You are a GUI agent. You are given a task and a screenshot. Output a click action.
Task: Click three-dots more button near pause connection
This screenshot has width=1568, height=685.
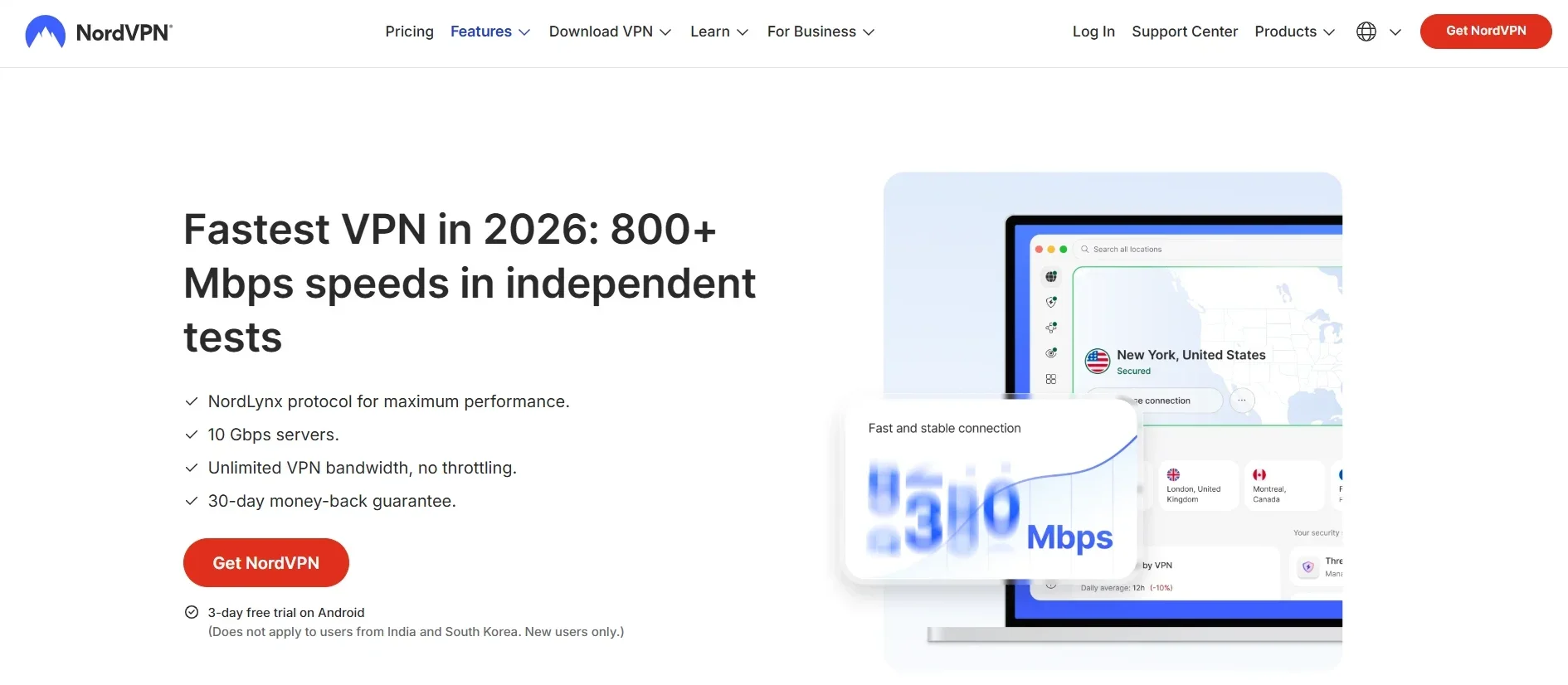[x=1242, y=401]
